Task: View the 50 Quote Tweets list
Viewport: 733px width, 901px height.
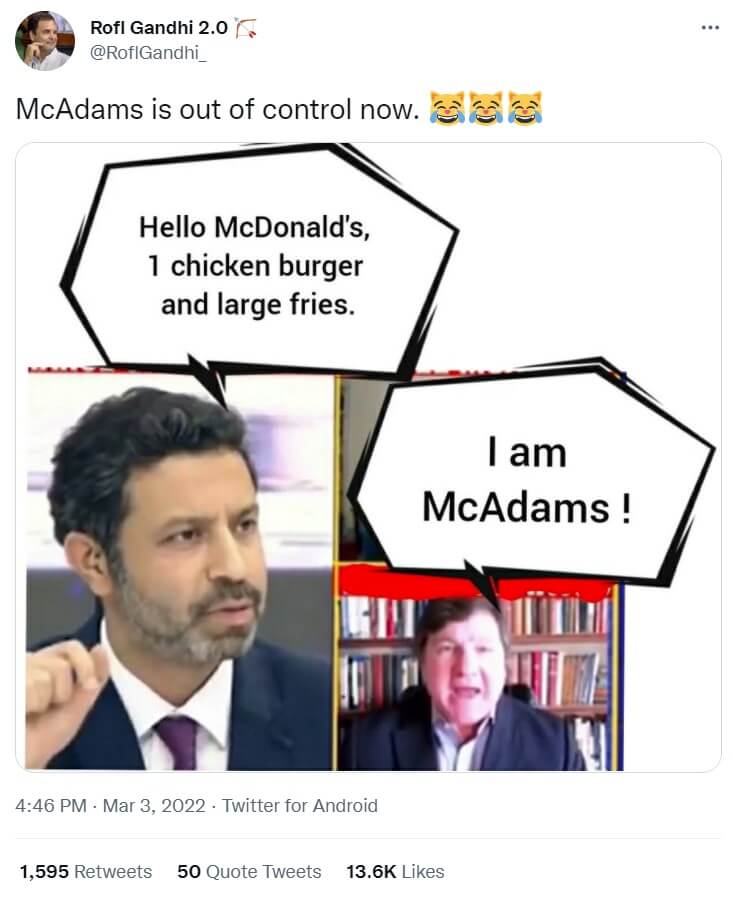Action: (249, 872)
